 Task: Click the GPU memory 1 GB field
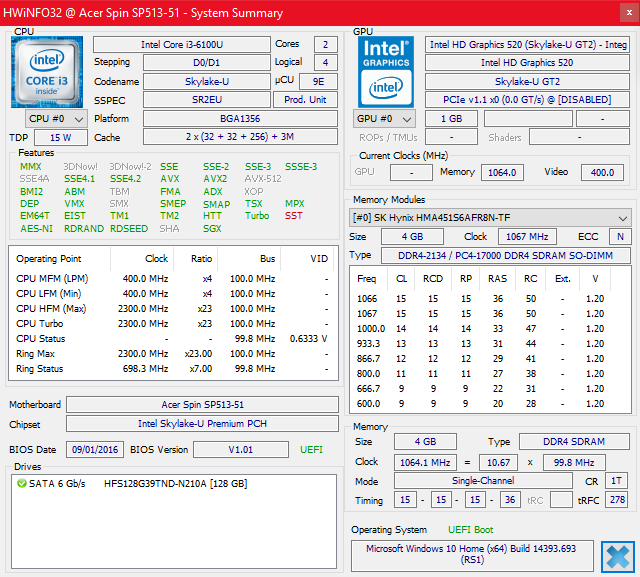(x=451, y=119)
